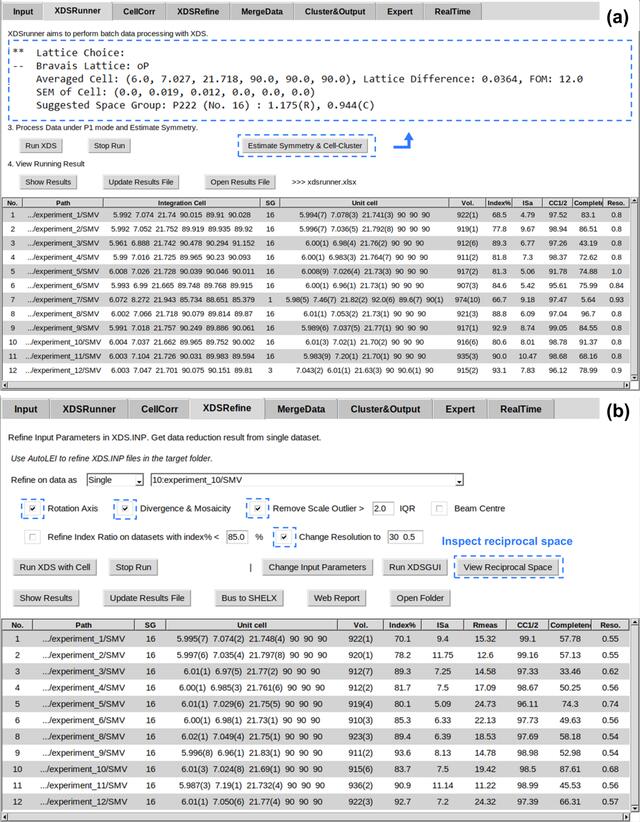Screen dimensions: 640x822
Task: Click Show Results in panel (a)
Action: pos(48,182)
